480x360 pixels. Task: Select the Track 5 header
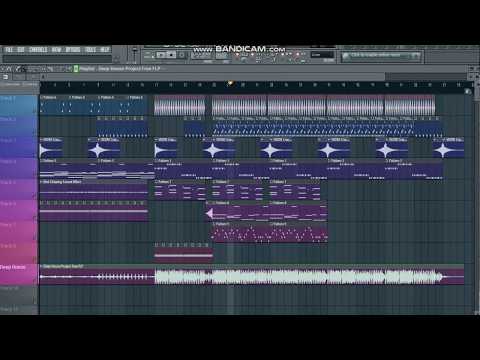tap(19, 189)
